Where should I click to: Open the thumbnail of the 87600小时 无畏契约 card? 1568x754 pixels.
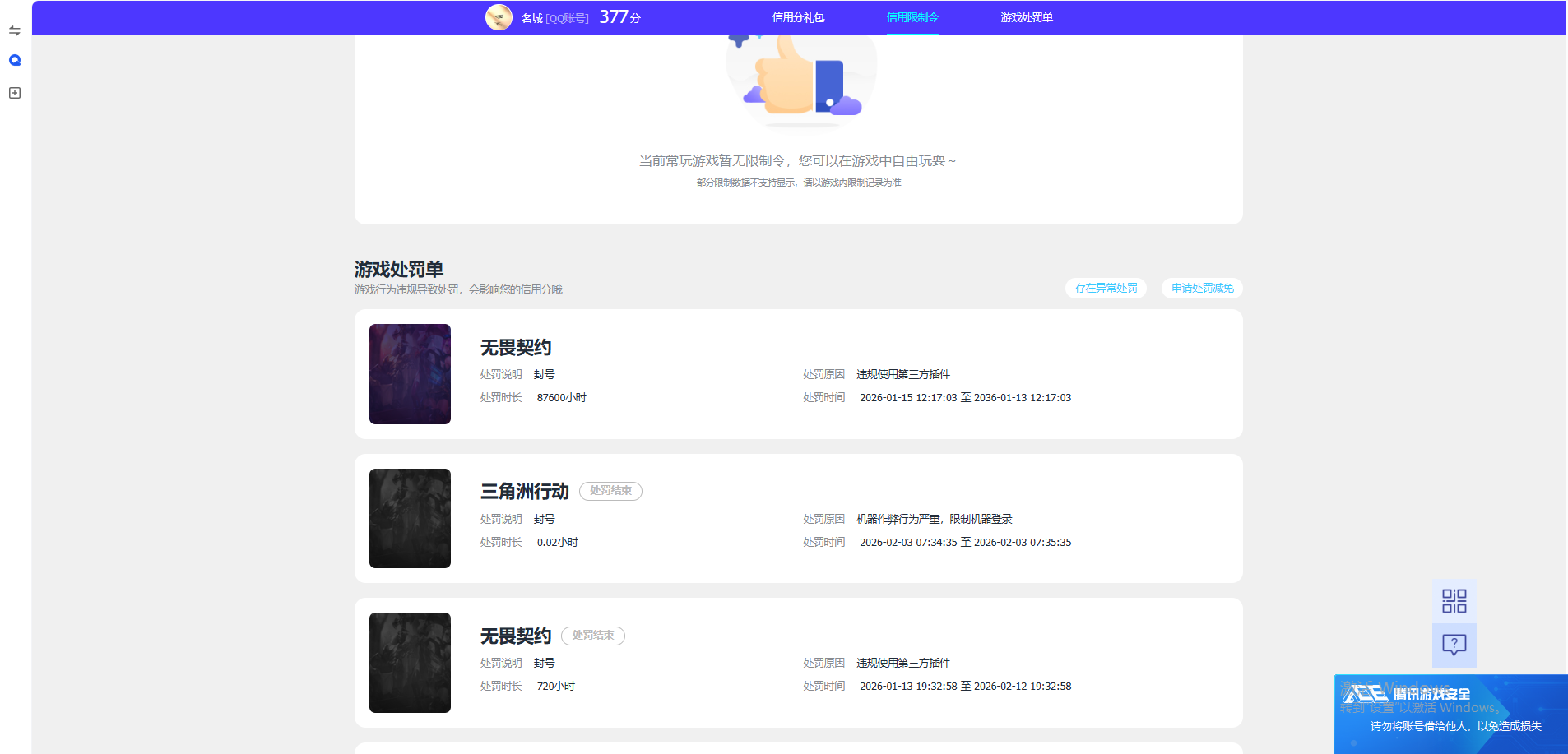[410, 374]
